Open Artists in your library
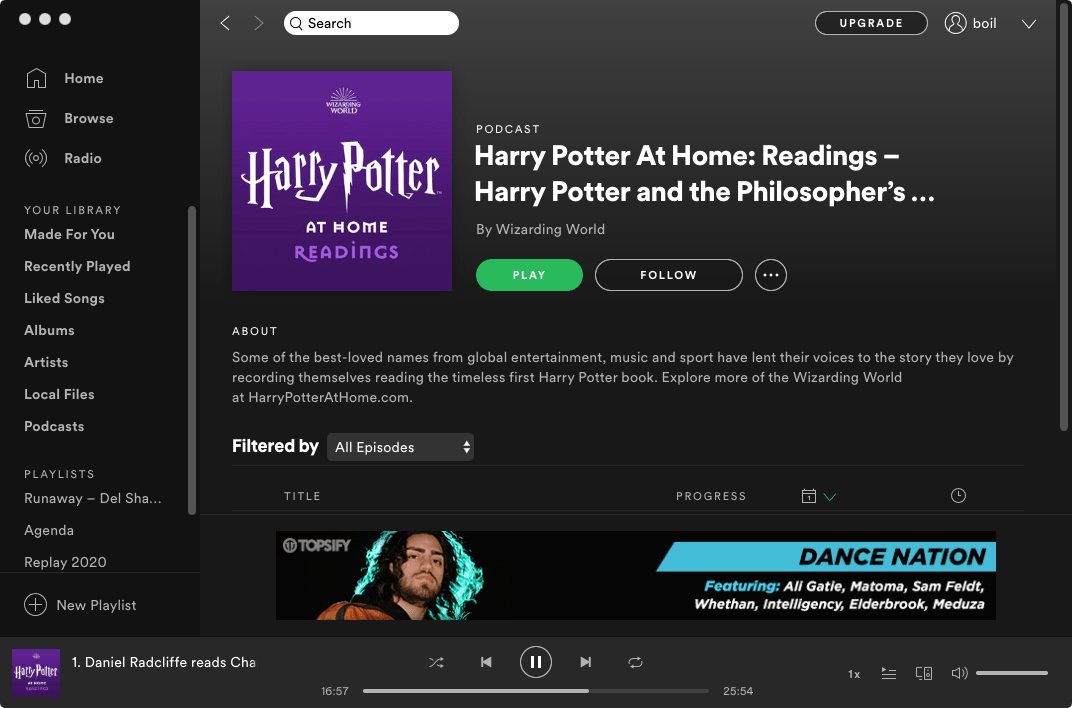1072x708 pixels. (46, 362)
